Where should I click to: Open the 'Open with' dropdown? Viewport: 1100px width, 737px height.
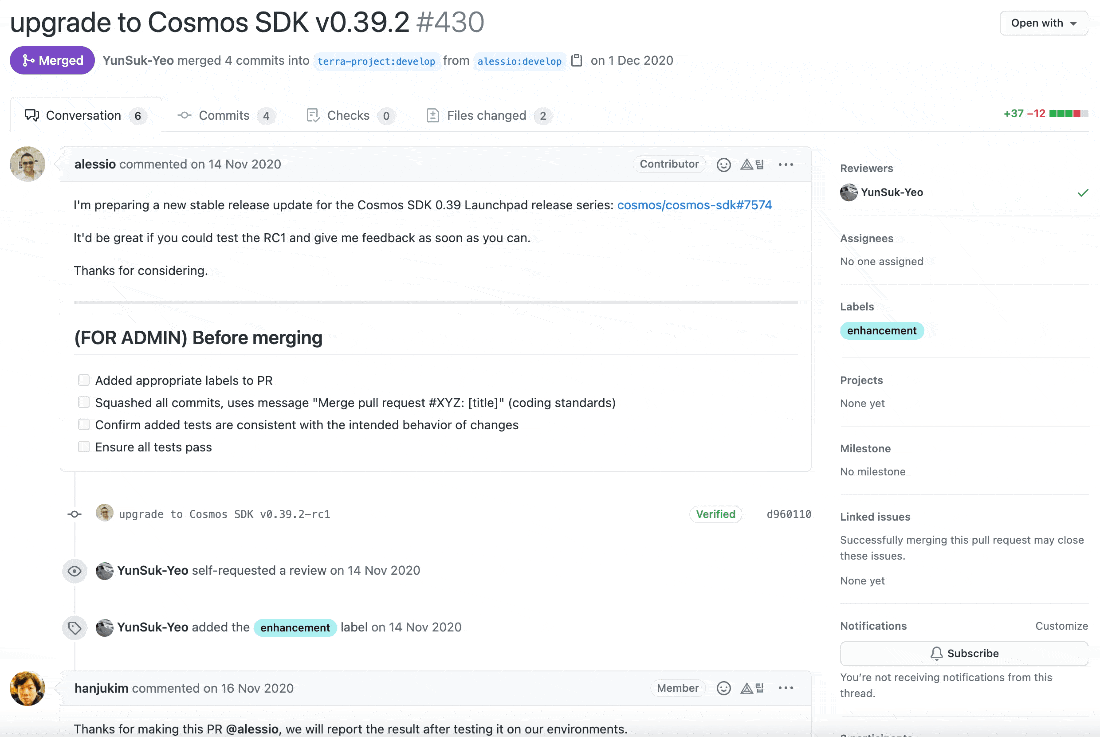click(x=1043, y=23)
